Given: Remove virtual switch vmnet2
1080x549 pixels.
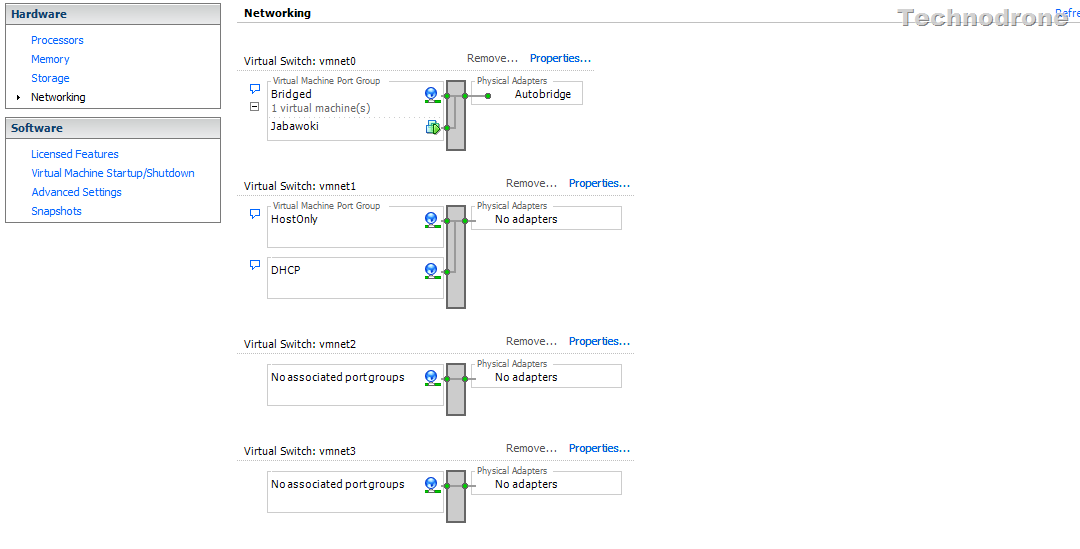Looking at the screenshot, I should click(531, 341).
